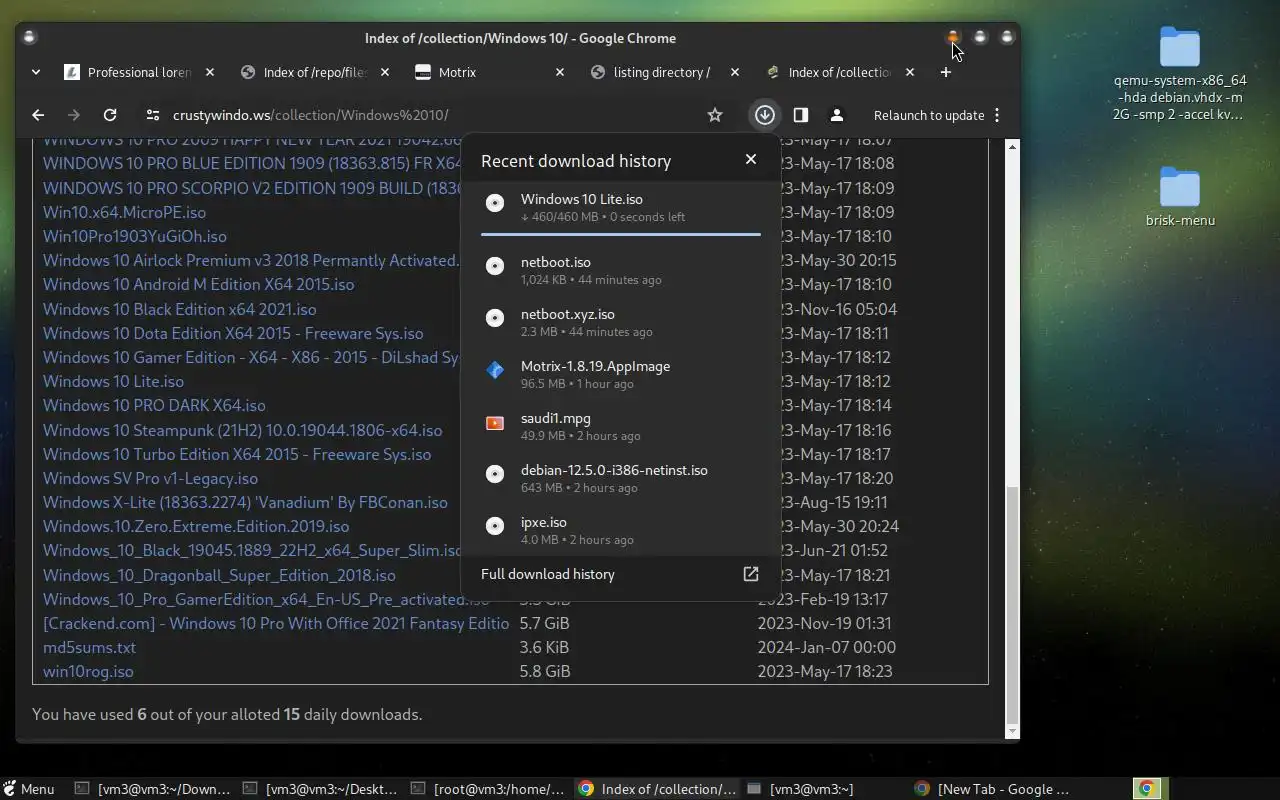This screenshot has height=800, width=1280.
Task: Open the desktop folder qemu-system-x86_64
Action: [x=1180, y=74]
